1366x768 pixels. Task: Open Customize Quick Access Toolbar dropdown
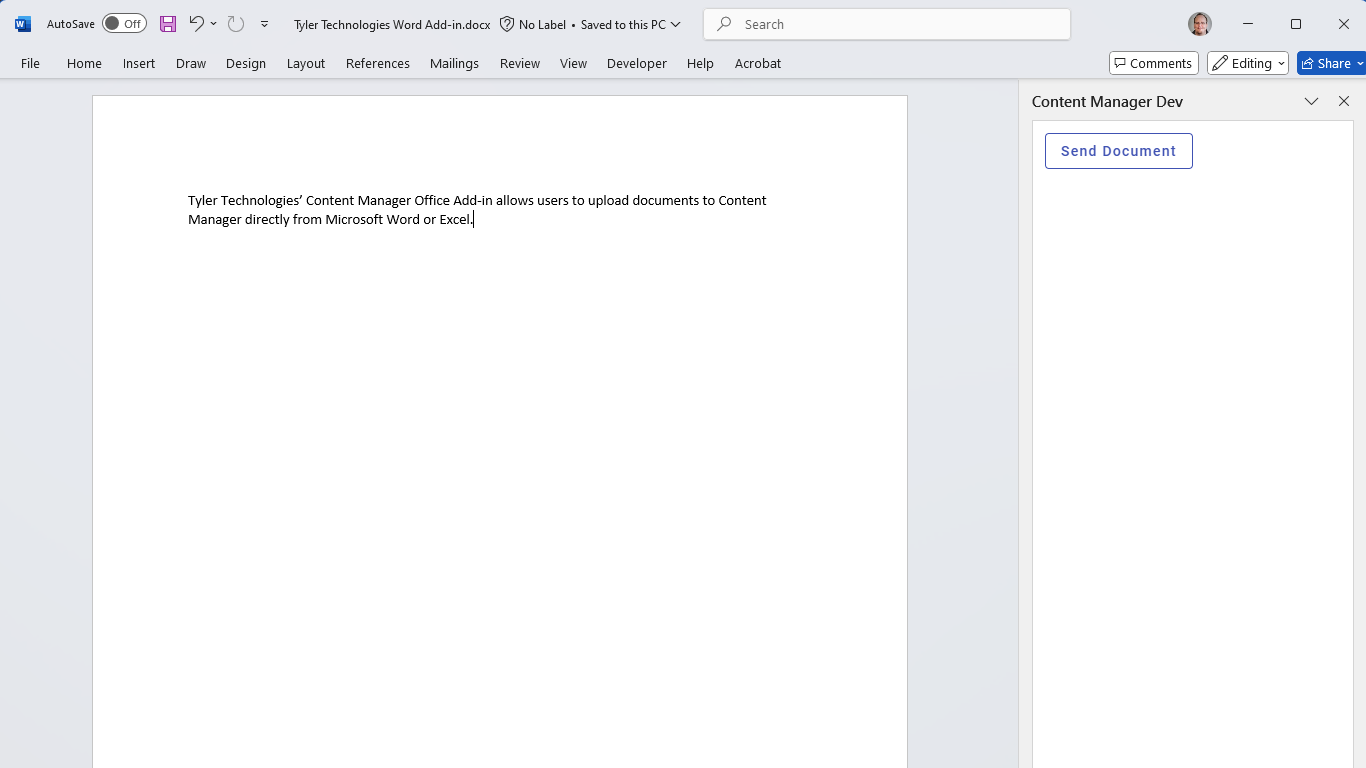[264, 24]
